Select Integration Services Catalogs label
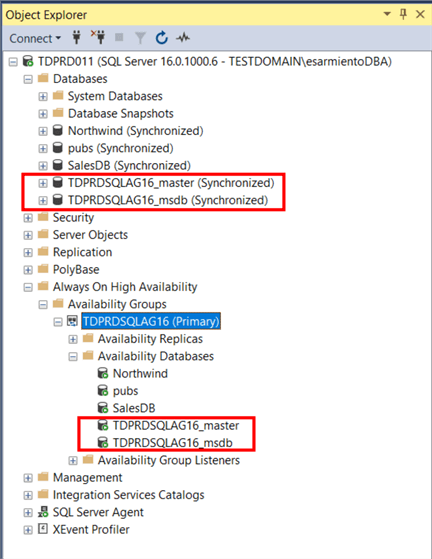The width and height of the screenshot is (432, 559). (x=129, y=495)
